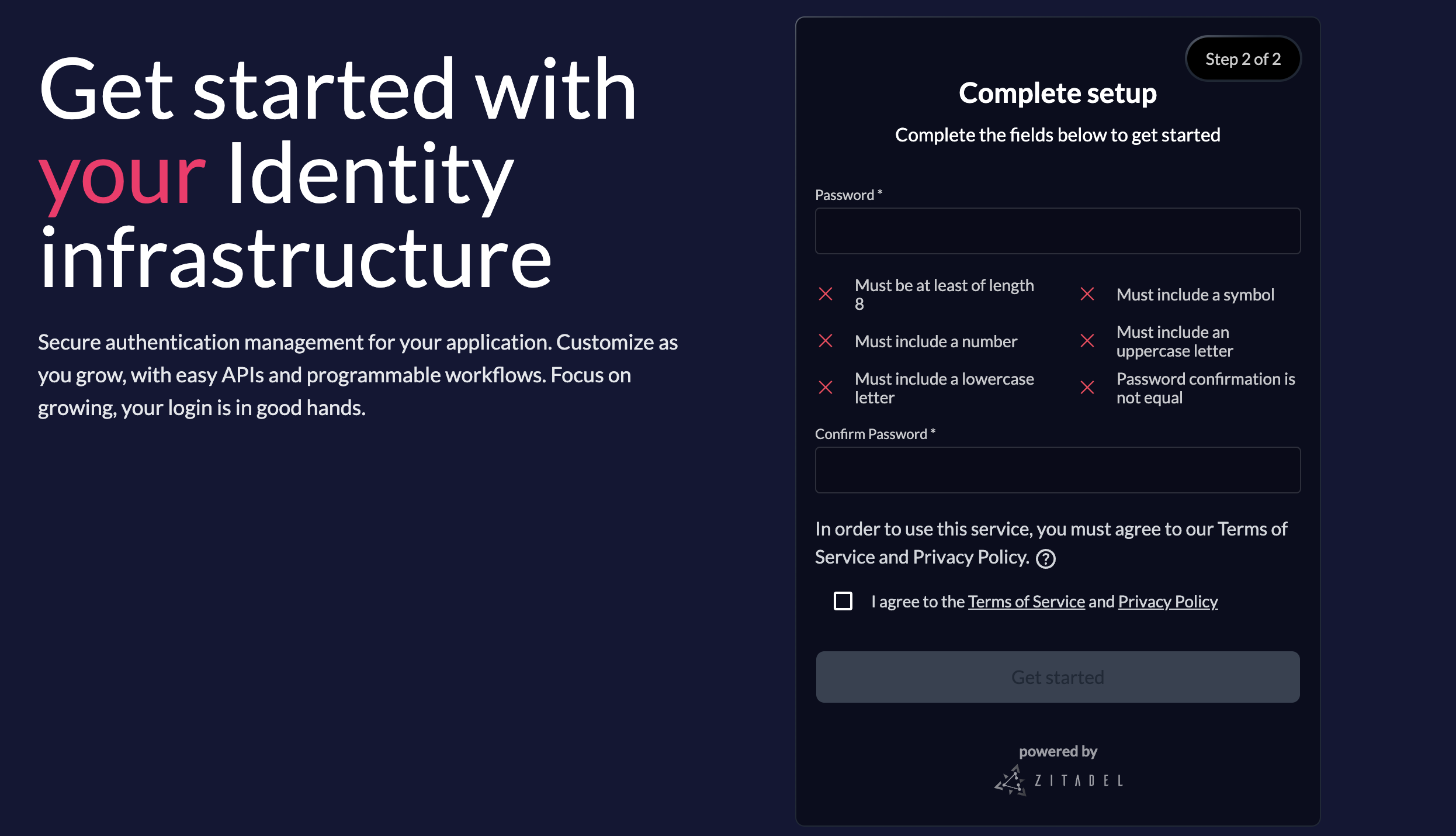Click inside the Confirm Password input field

[x=1058, y=469]
